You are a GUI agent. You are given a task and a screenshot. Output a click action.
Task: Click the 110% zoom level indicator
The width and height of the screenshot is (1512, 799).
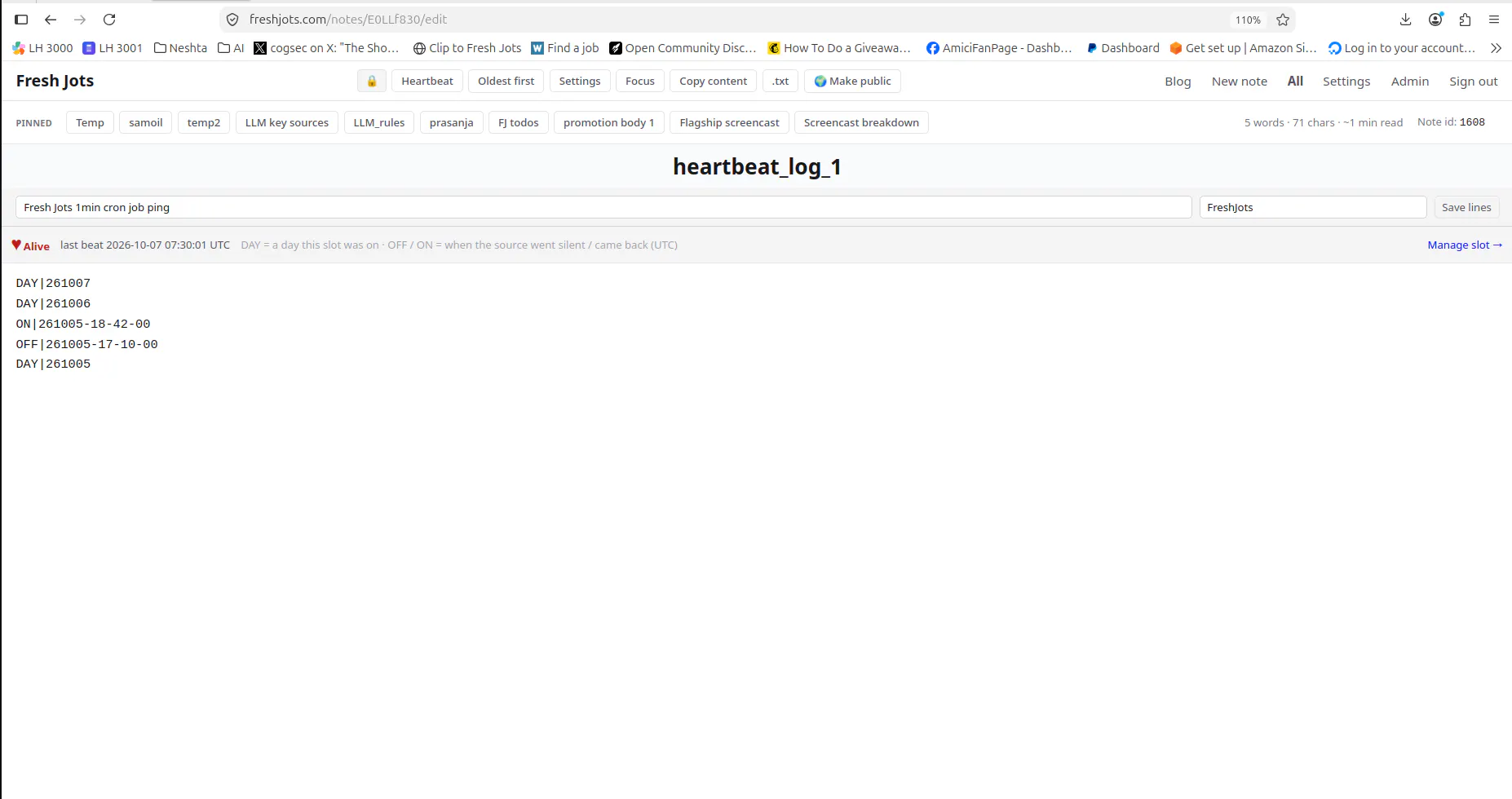click(x=1248, y=20)
